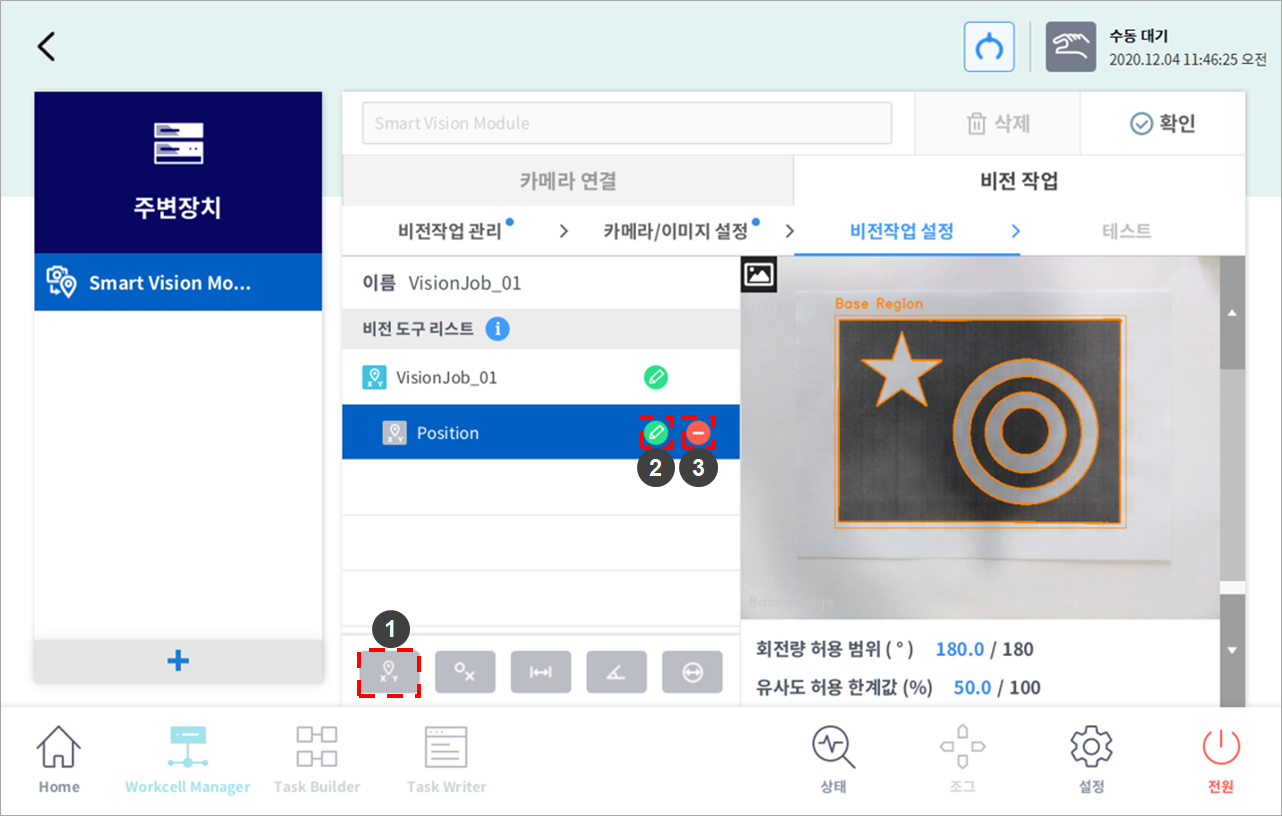Image resolution: width=1282 pixels, height=816 pixels.
Task: Select the diameter measurement tool icon
Action: click(692, 673)
